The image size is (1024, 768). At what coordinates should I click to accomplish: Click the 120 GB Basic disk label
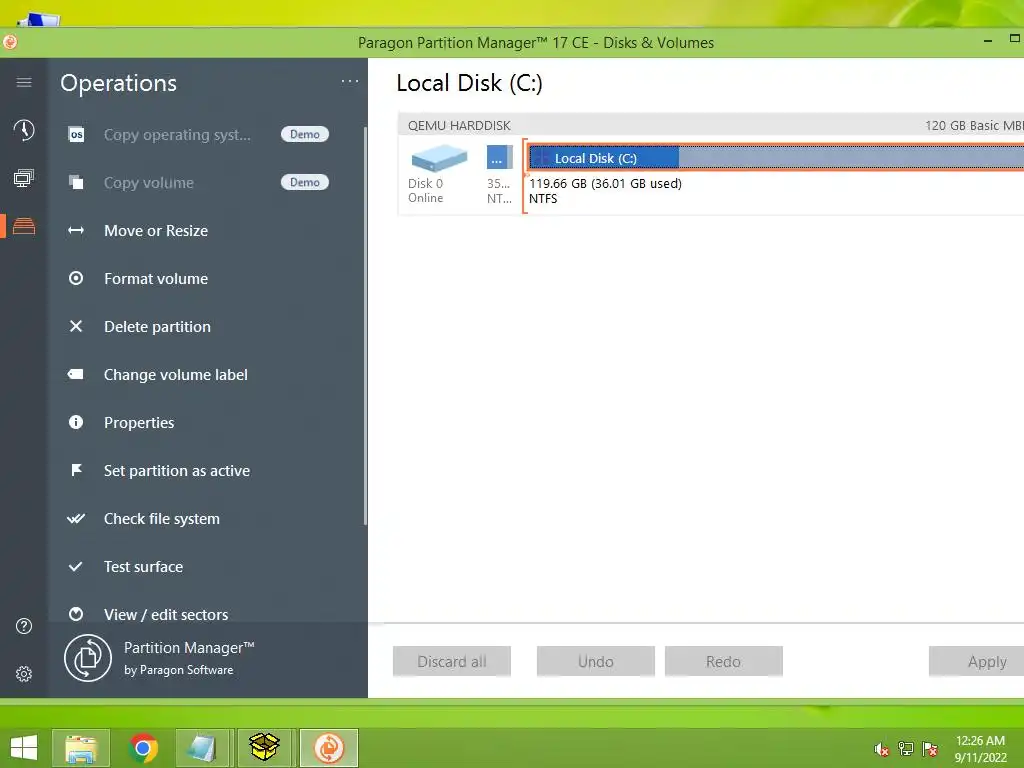pyautogui.click(x=974, y=125)
